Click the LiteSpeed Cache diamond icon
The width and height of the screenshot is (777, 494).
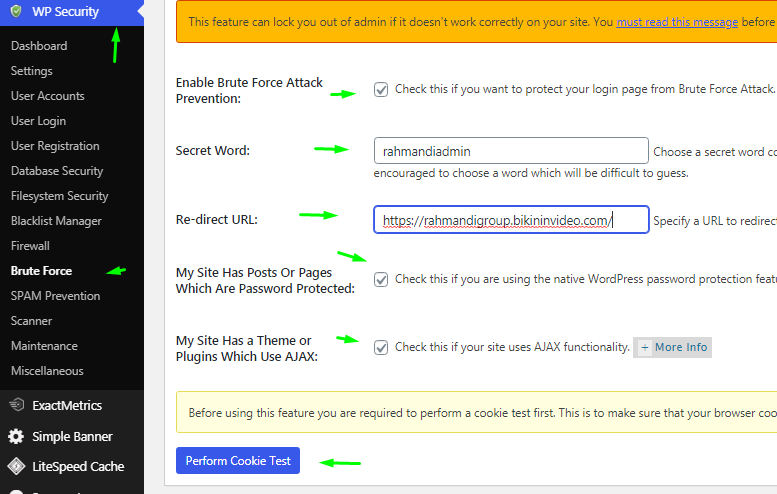(16, 466)
